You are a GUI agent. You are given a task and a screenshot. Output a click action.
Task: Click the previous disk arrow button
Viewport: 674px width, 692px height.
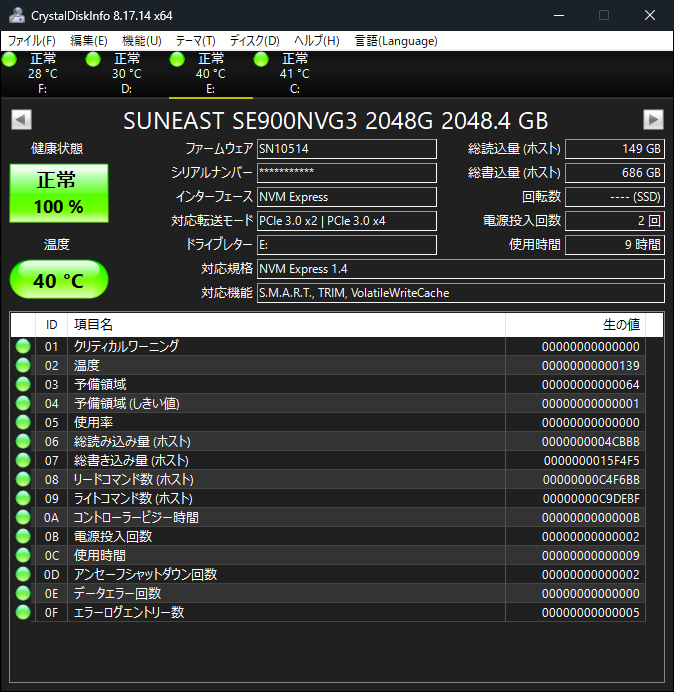point(21,120)
